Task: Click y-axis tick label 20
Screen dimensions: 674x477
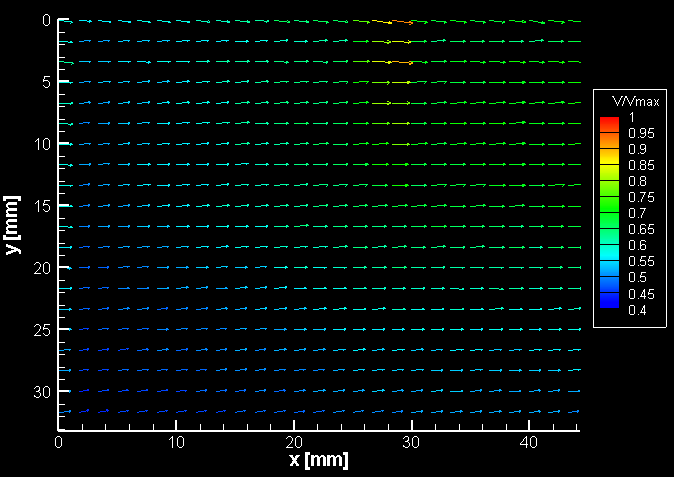Action: 43,269
